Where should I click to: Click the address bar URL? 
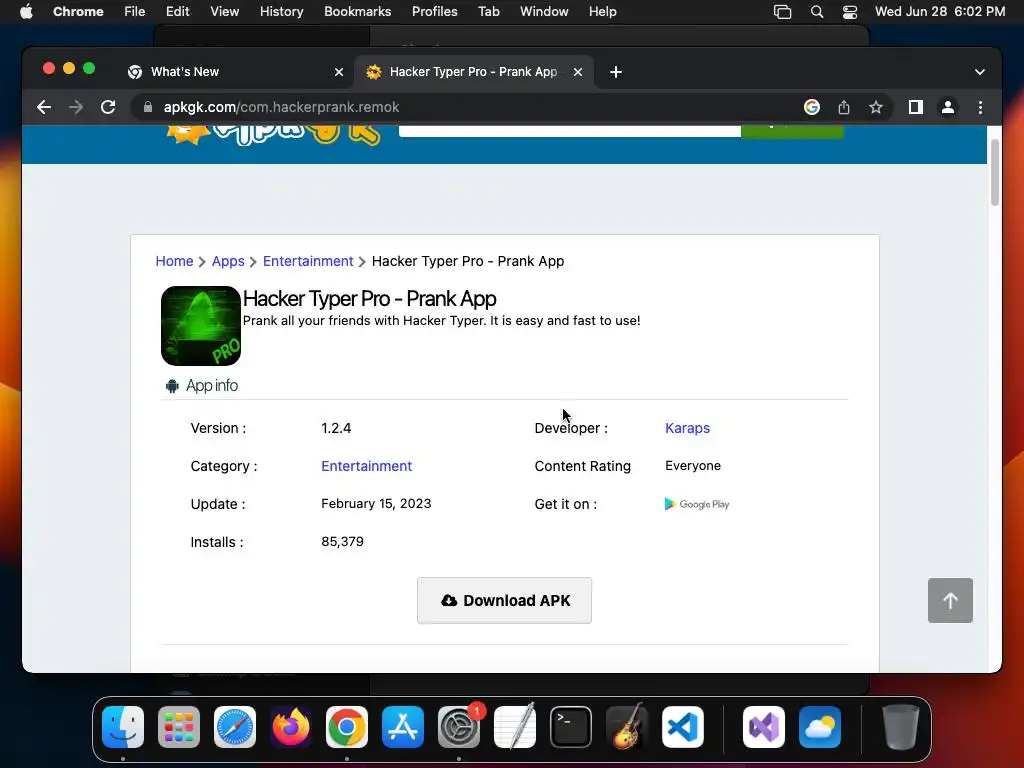coord(281,107)
